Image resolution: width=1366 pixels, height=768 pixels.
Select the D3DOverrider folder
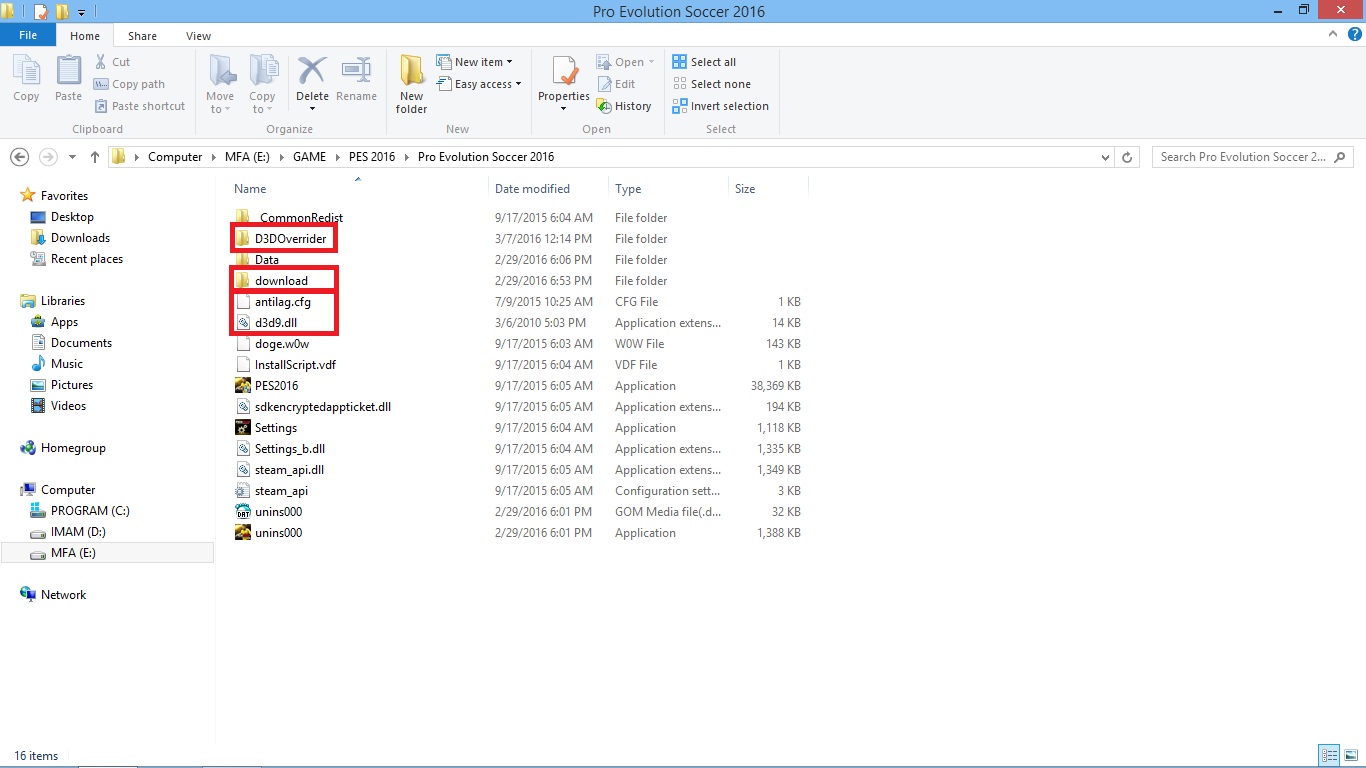click(290, 239)
